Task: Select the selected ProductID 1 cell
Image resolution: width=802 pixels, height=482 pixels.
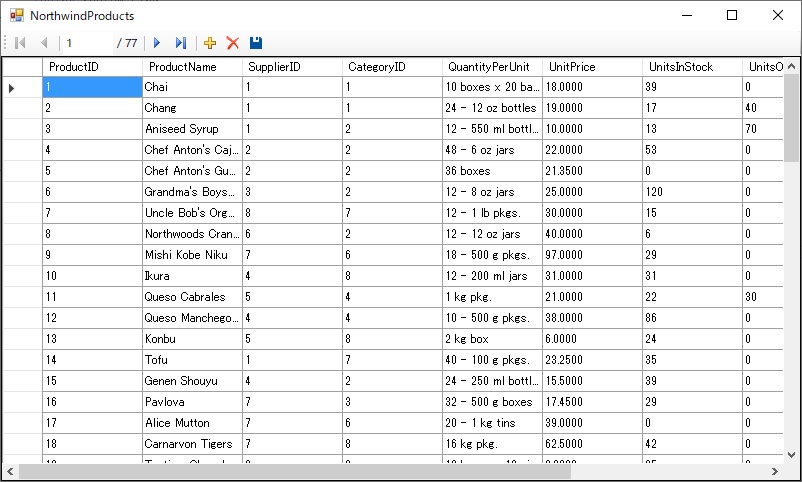Action: (92, 87)
